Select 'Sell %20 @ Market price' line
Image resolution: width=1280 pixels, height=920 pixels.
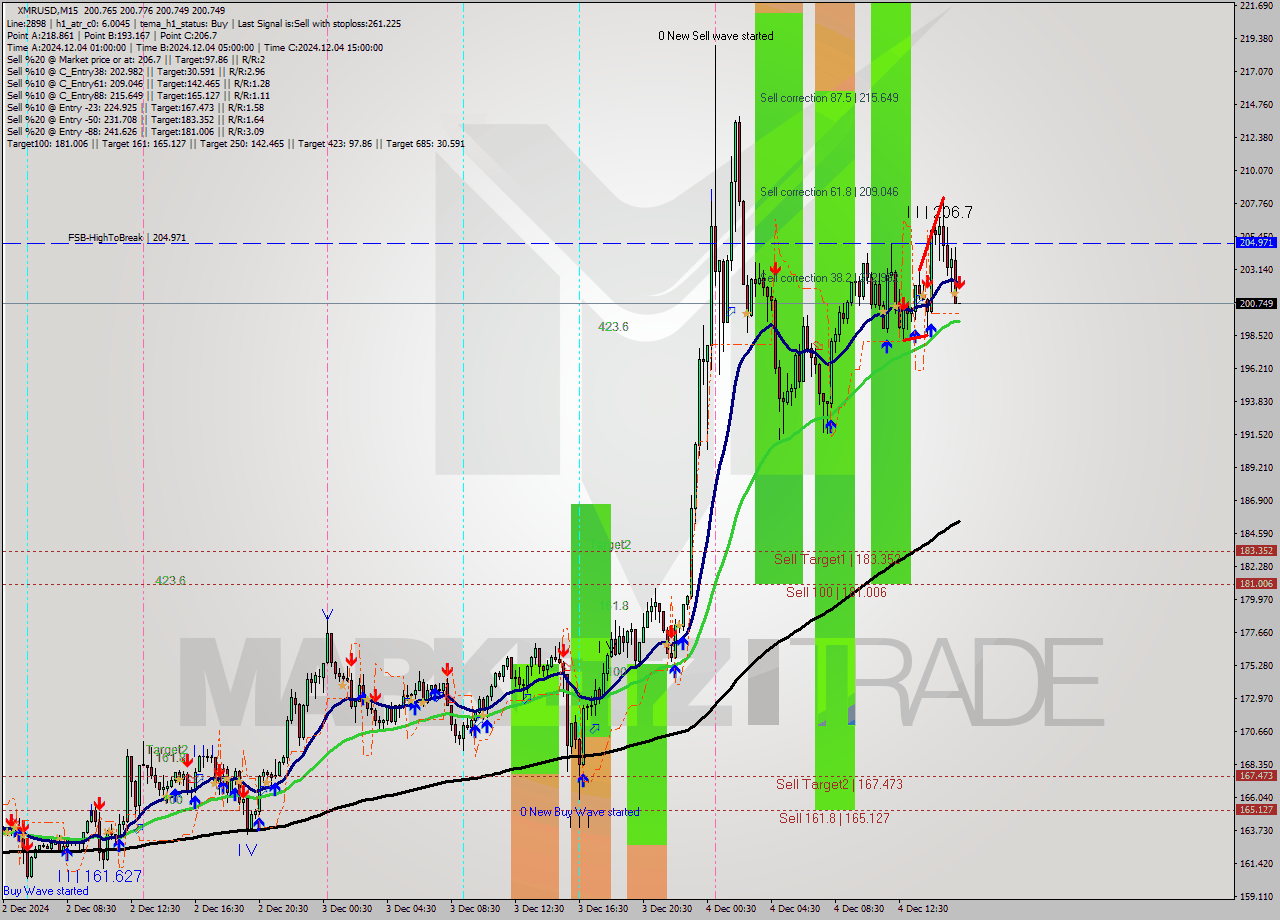click(135, 60)
